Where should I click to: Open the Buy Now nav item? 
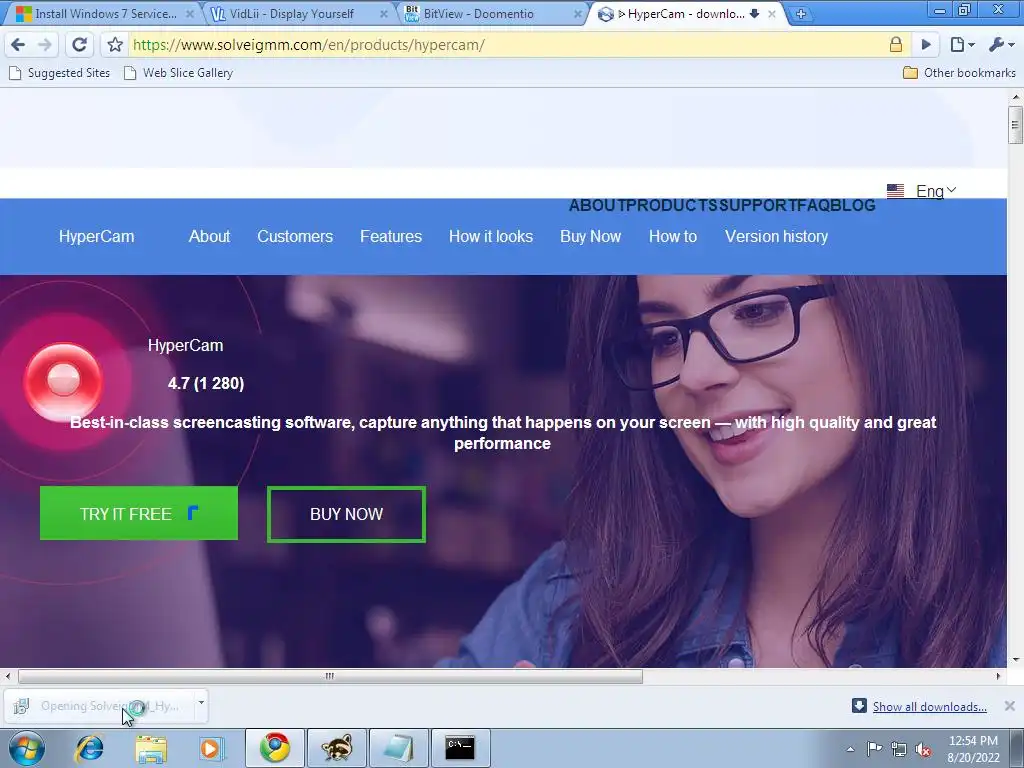(590, 236)
